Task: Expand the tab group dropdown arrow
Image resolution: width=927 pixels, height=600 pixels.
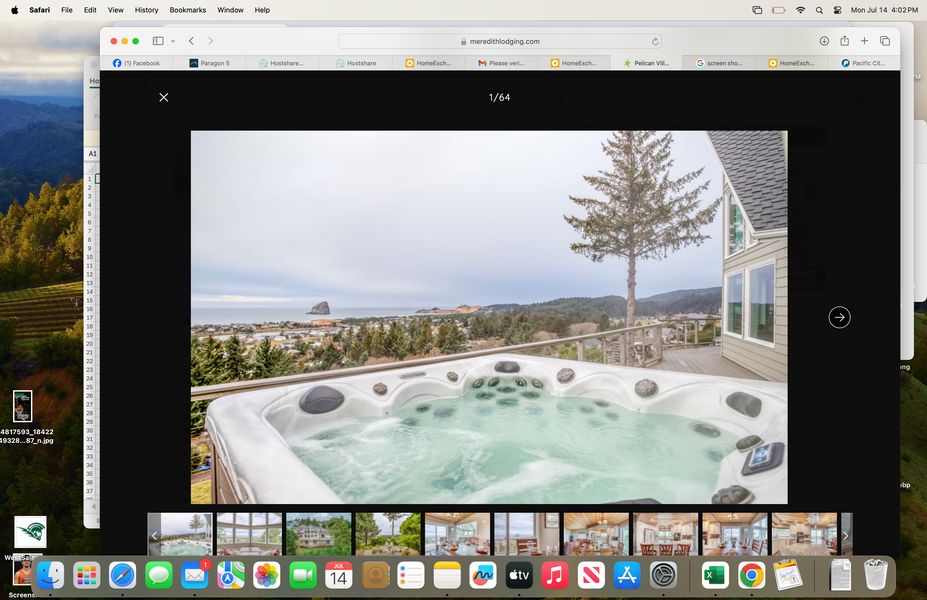Action: (x=173, y=41)
